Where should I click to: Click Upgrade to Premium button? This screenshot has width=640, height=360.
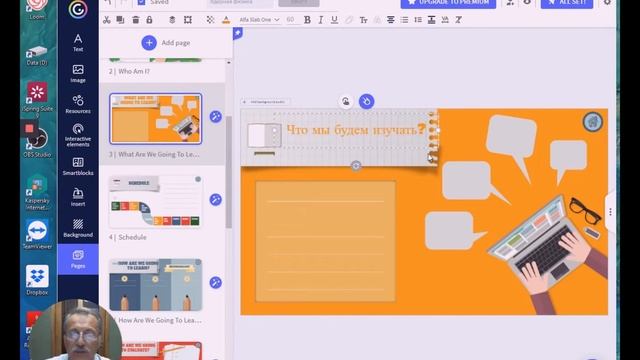pos(448,3)
